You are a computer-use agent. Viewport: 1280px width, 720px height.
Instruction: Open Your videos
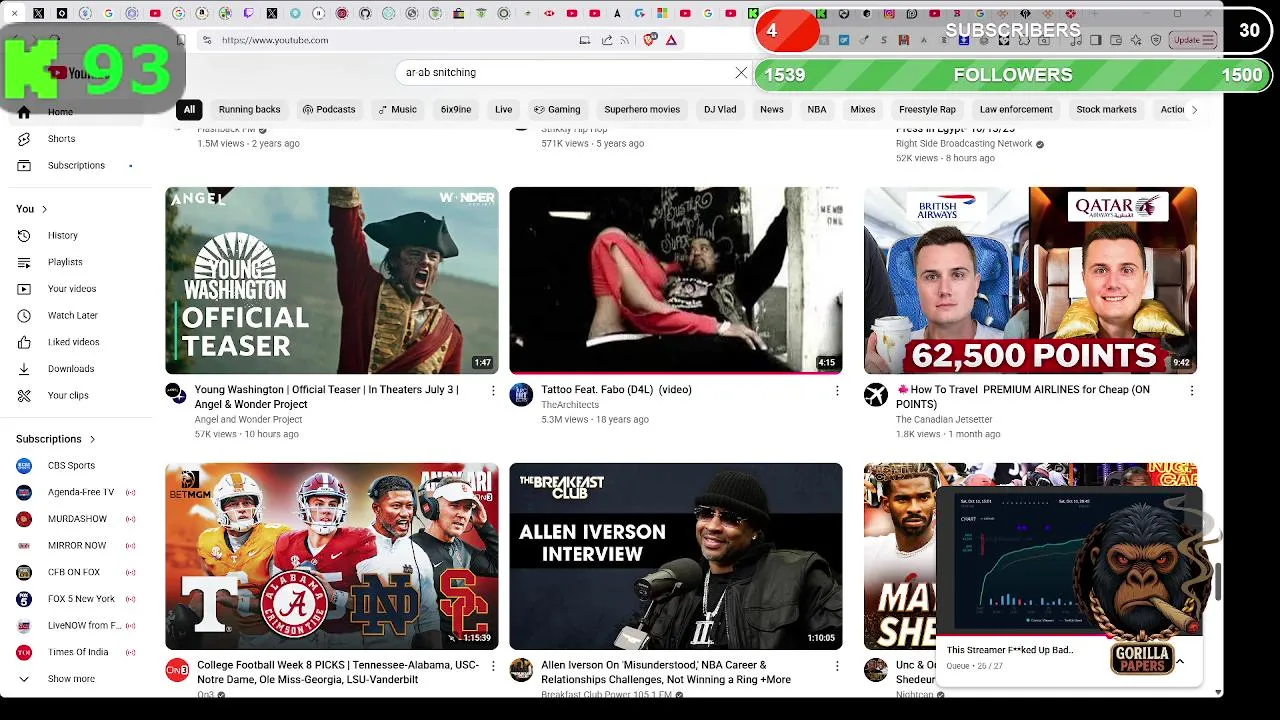(76, 289)
